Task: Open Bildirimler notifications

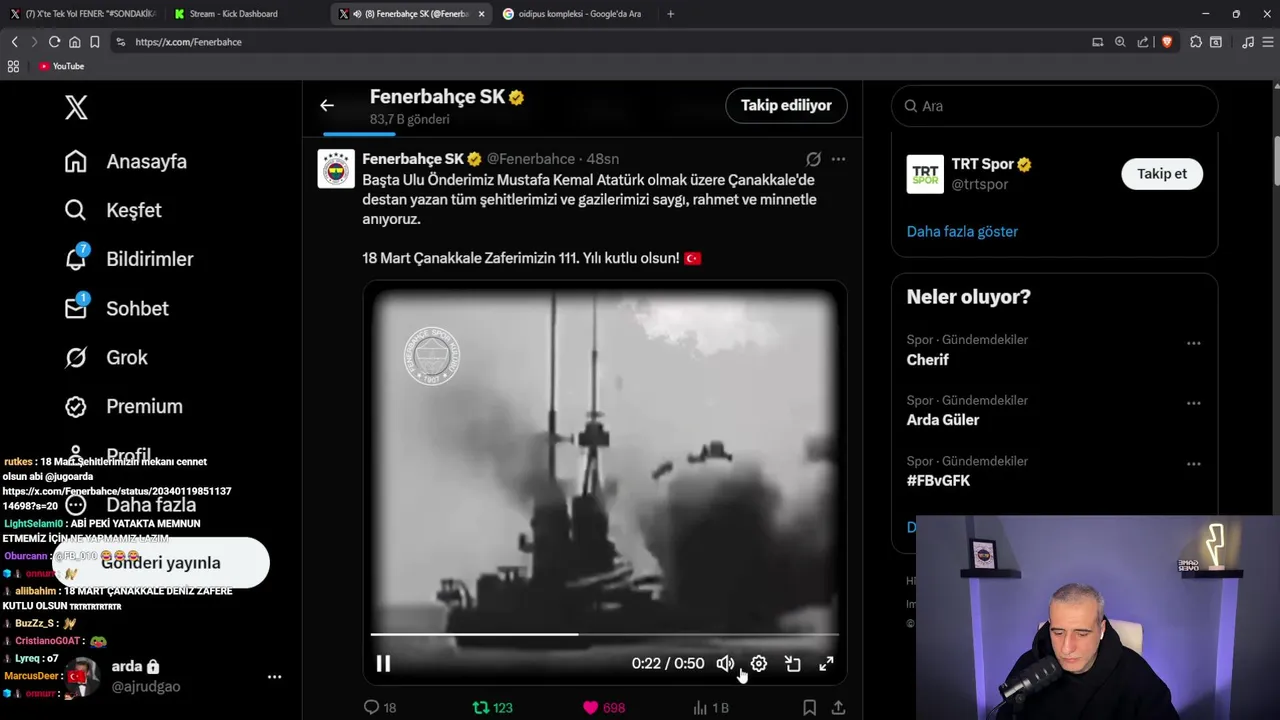Action: pyautogui.click(x=129, y=259)
